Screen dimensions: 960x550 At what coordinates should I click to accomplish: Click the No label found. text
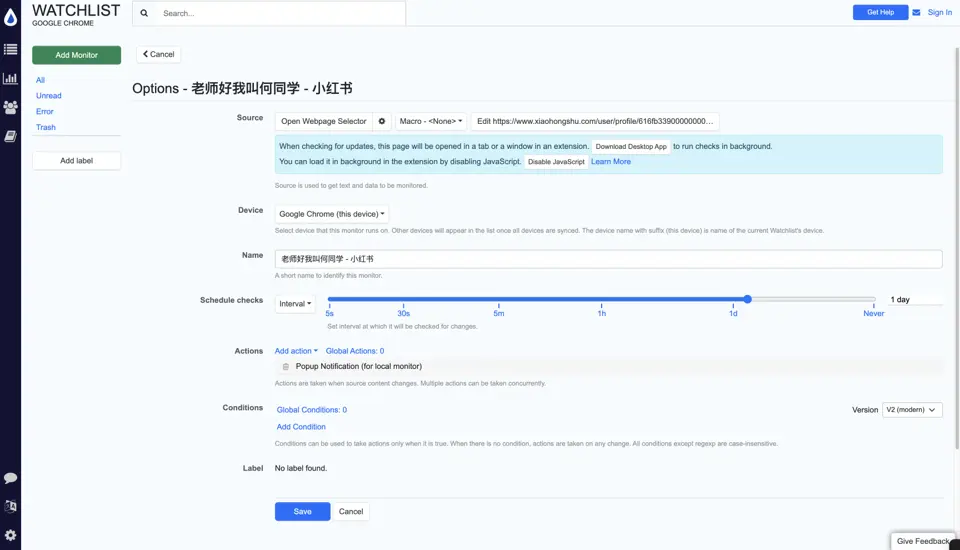[301, 468]
